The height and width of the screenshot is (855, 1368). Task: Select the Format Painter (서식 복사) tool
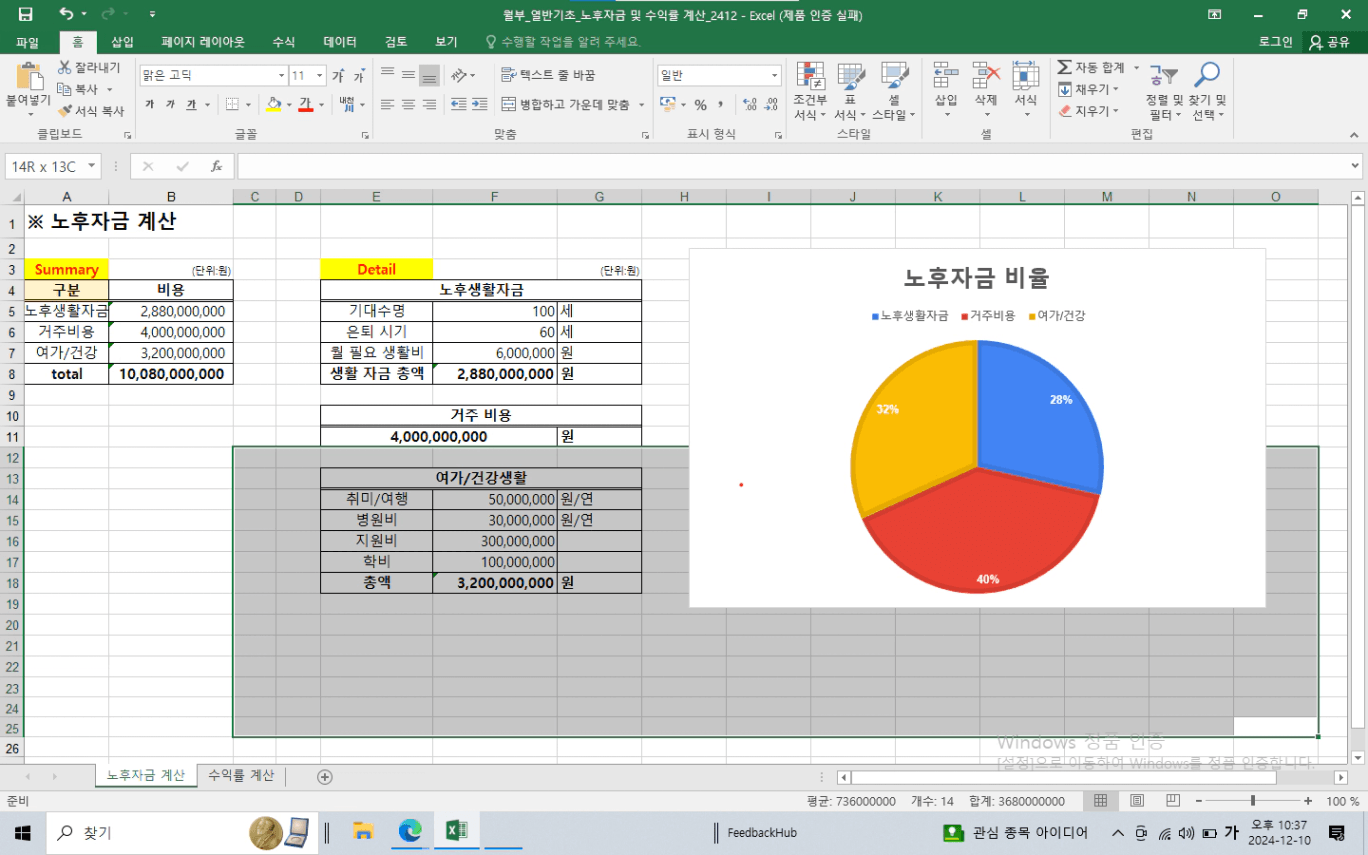65,111
